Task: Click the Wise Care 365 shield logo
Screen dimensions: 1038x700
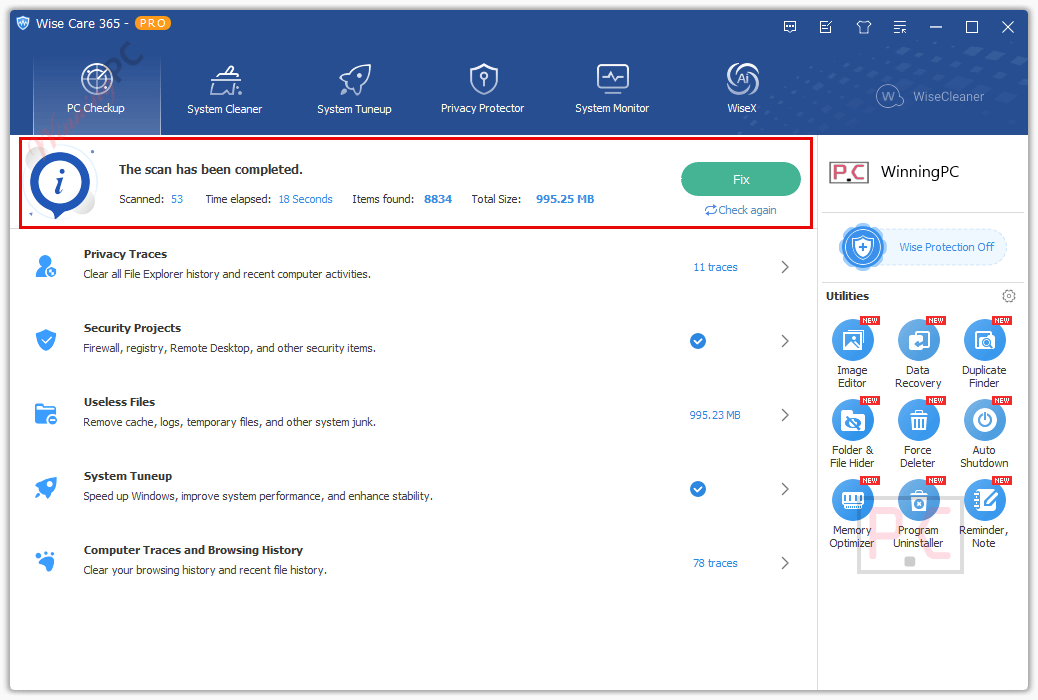Action: click(x=23, y=23)
